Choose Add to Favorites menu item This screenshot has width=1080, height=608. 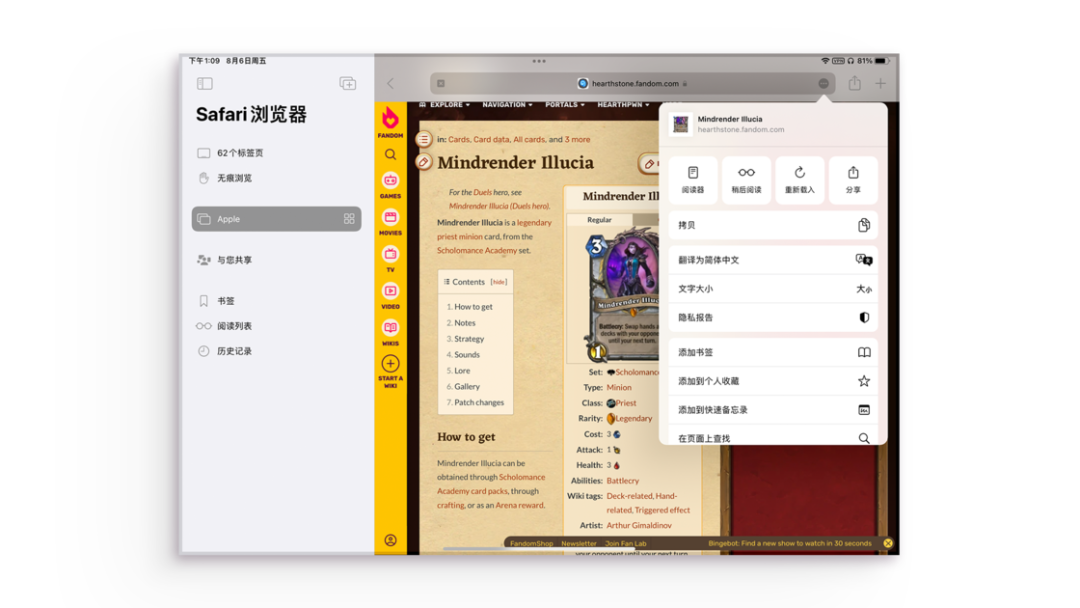point(773,381)
